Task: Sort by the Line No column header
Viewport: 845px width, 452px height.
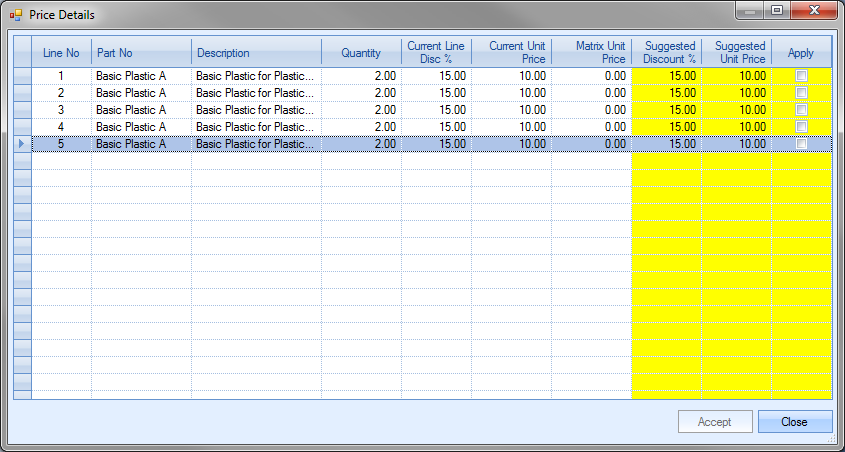Action: point(61,53)
